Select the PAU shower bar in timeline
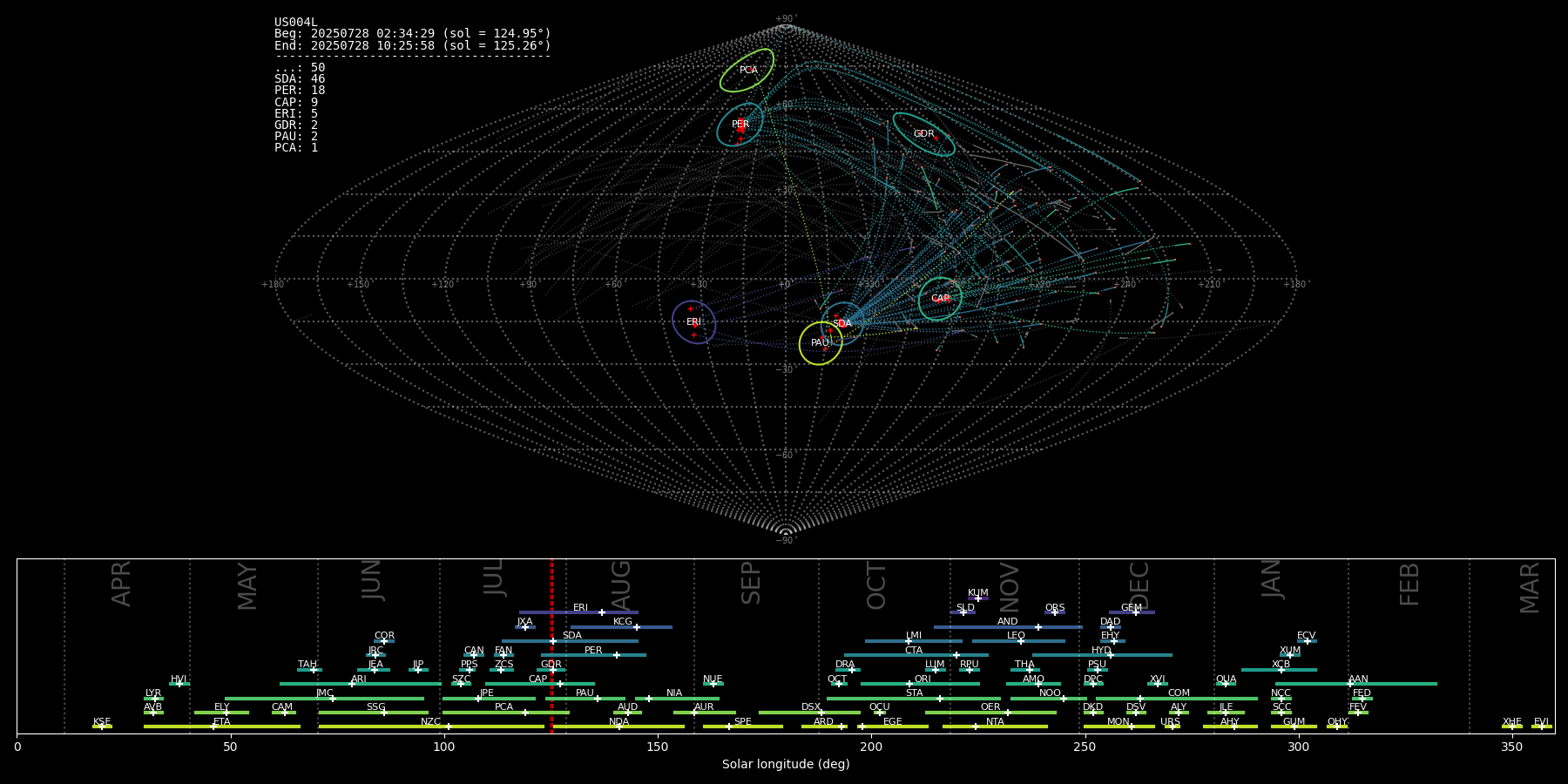The image size is (1568, 784). 585,699
